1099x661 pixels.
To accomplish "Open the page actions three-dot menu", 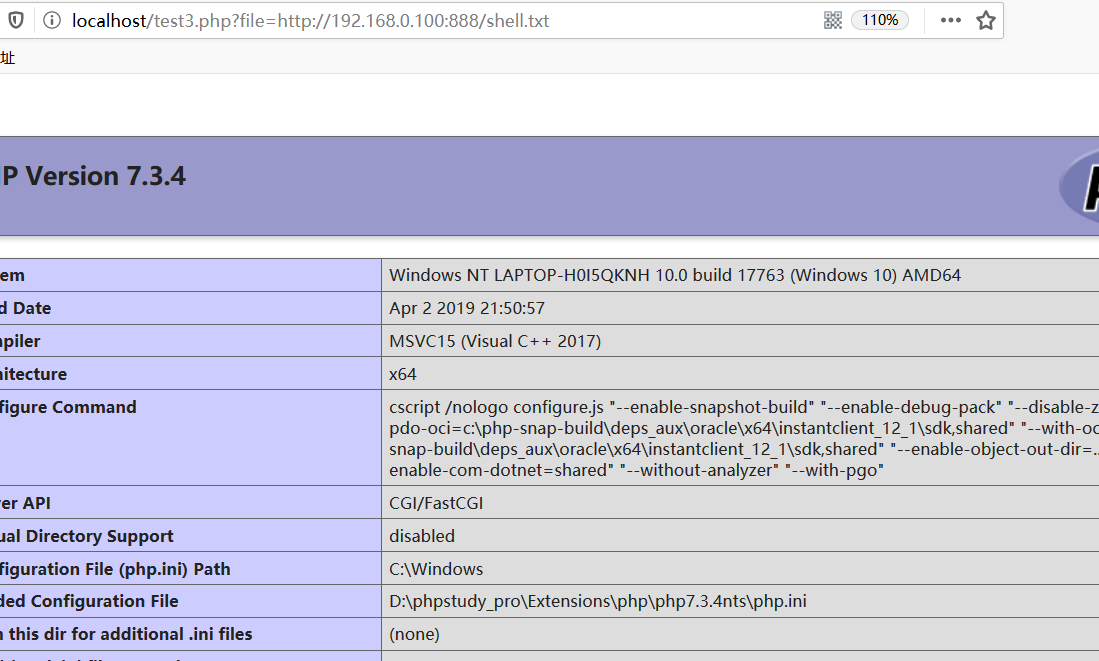I will [950, 20].
